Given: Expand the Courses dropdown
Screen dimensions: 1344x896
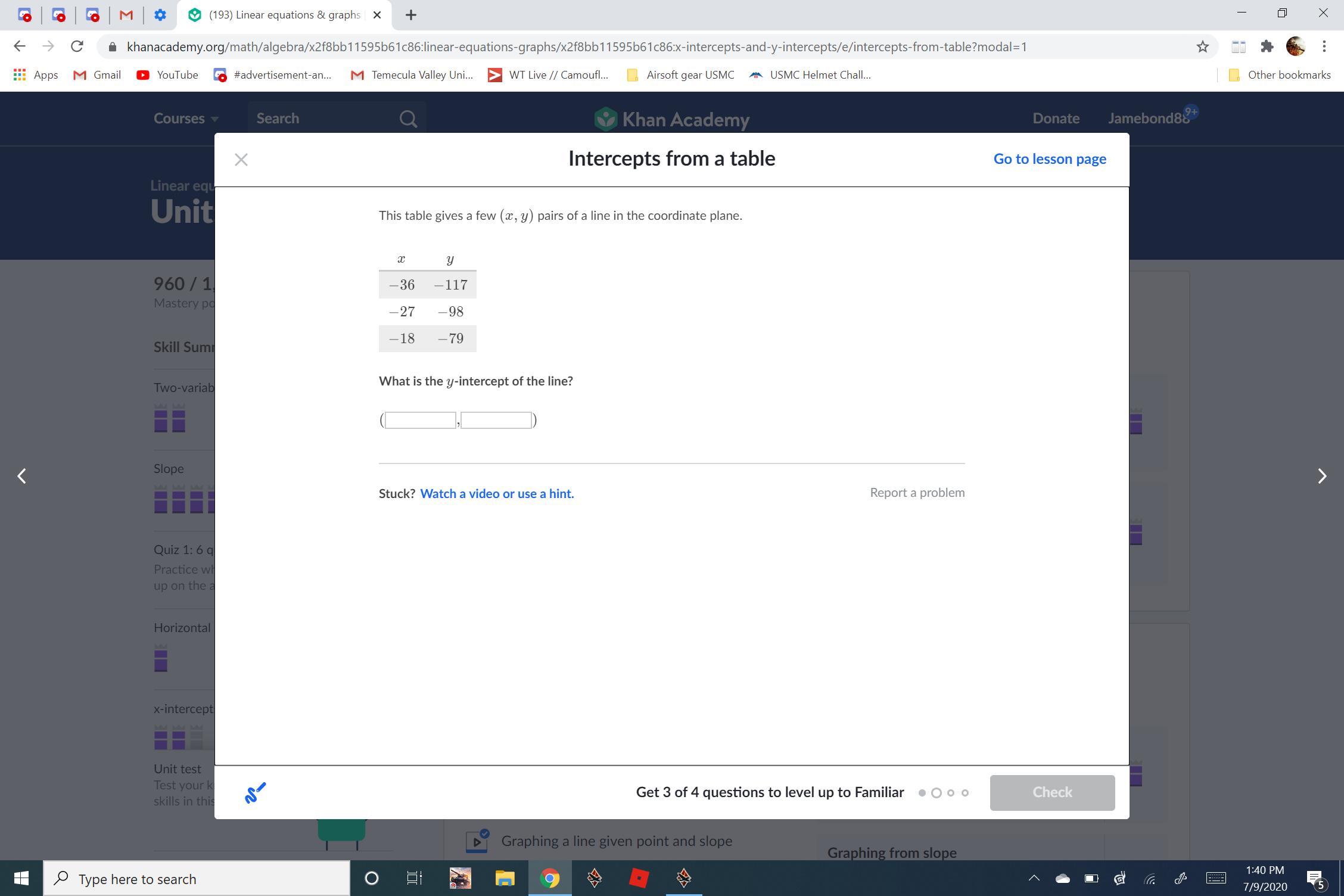Looking at the screenshot, I should click(x=185, y=119).
